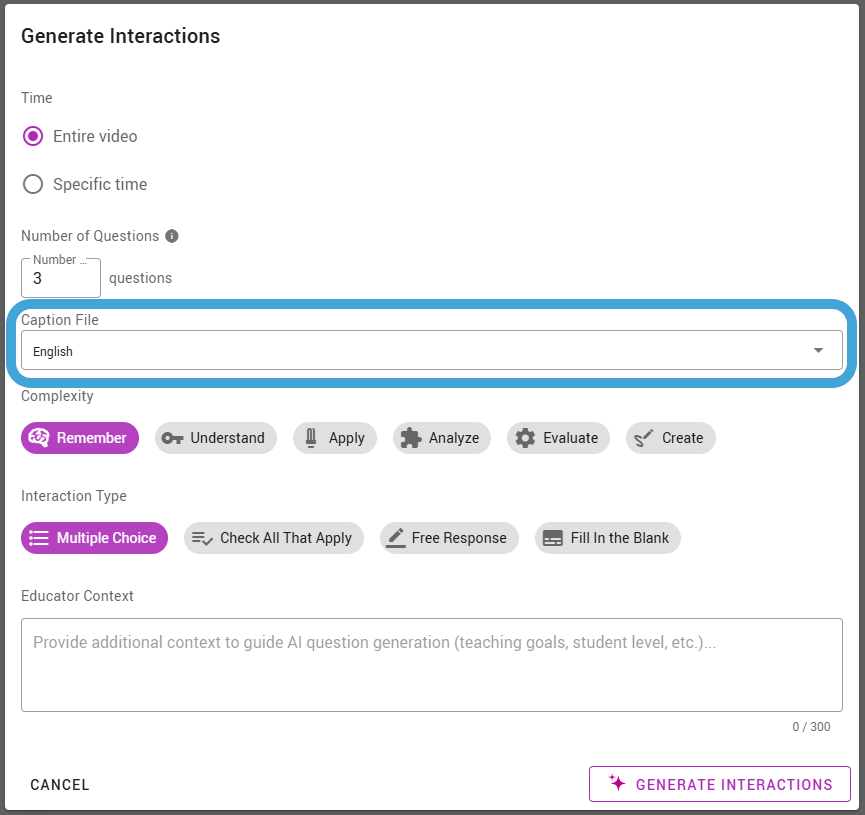Select Multiple Choice interaction type
865x815 pixels.
point(94,538)
